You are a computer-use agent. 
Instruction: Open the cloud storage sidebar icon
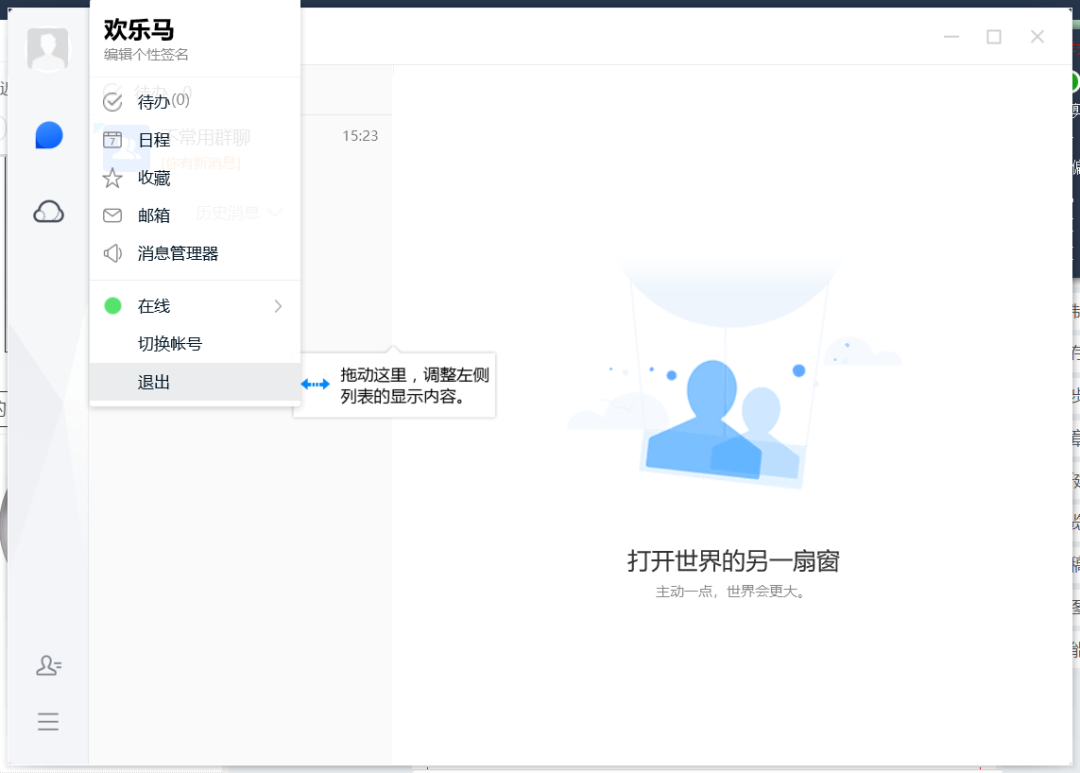click(49, 212)
